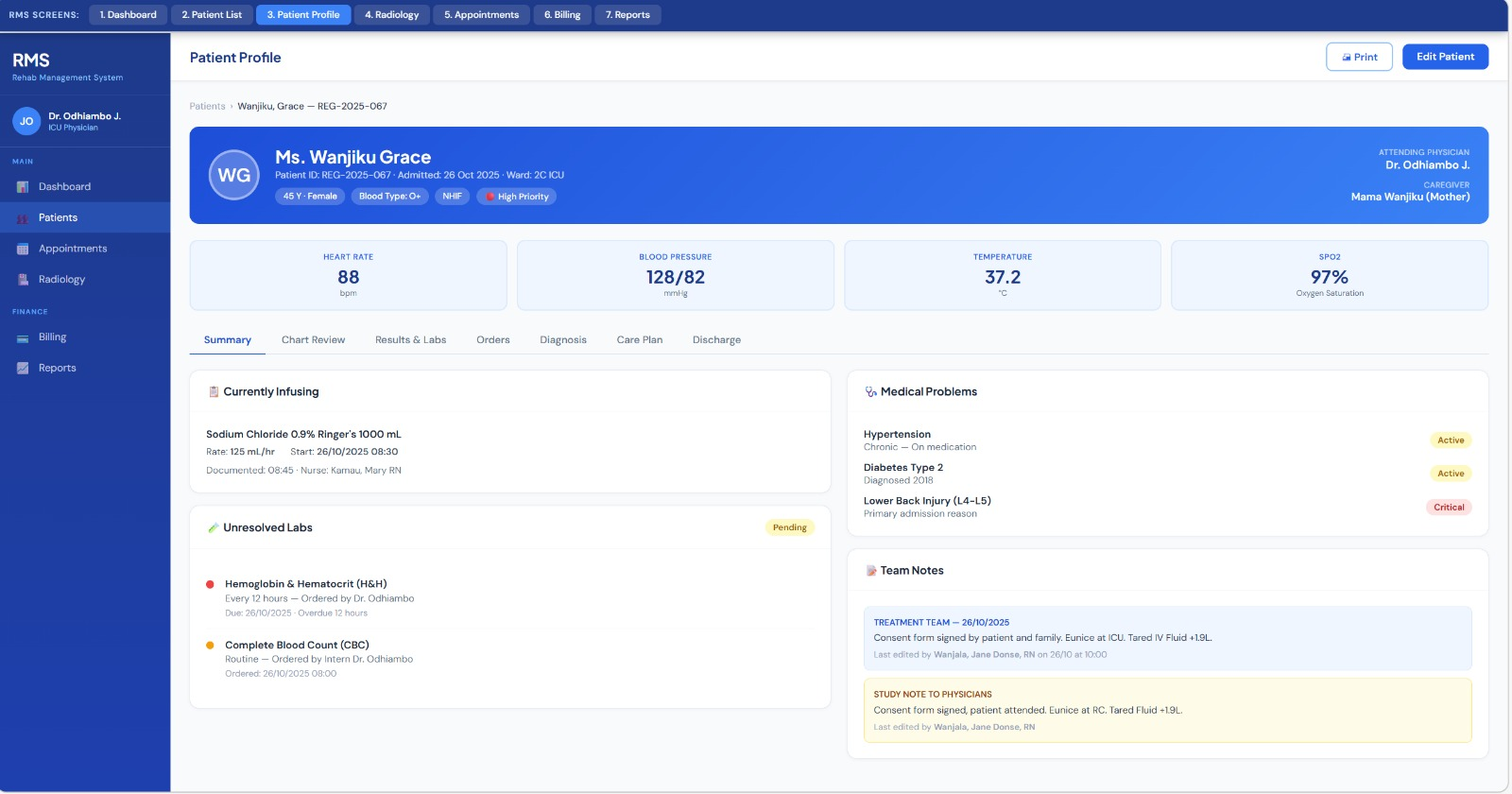This screenshot has width=1512, height=794.
Task: Click the Radiology icon in the sidebar
Action: coord(23,280)
